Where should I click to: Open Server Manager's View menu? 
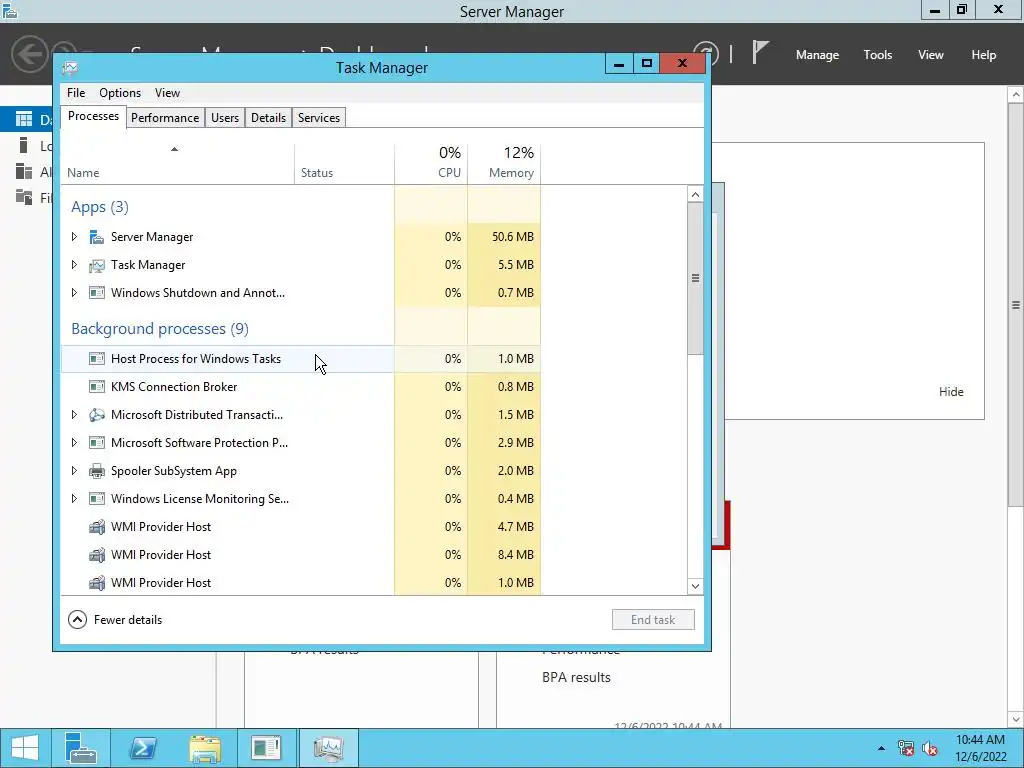(931, 55)
